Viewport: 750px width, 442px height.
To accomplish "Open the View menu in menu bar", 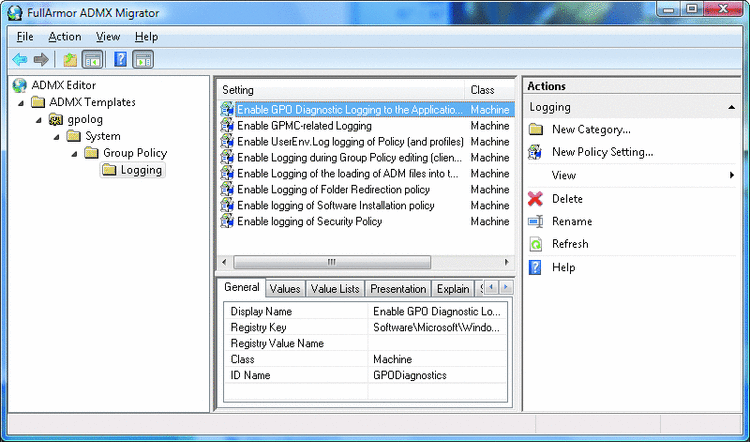I will pos(108,37).
